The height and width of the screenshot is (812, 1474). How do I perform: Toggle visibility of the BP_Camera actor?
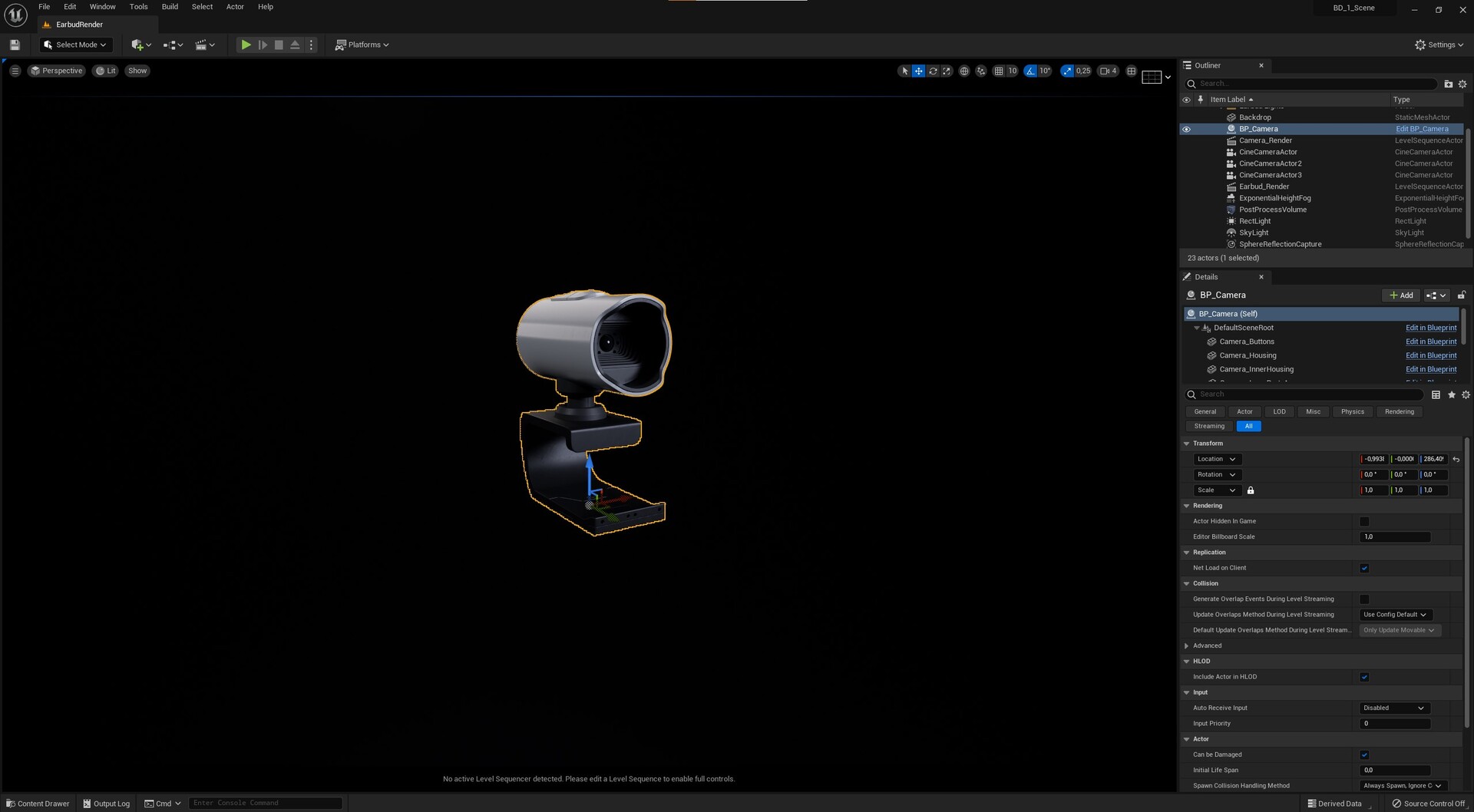pyautogui.click(x=1187, y=129)
